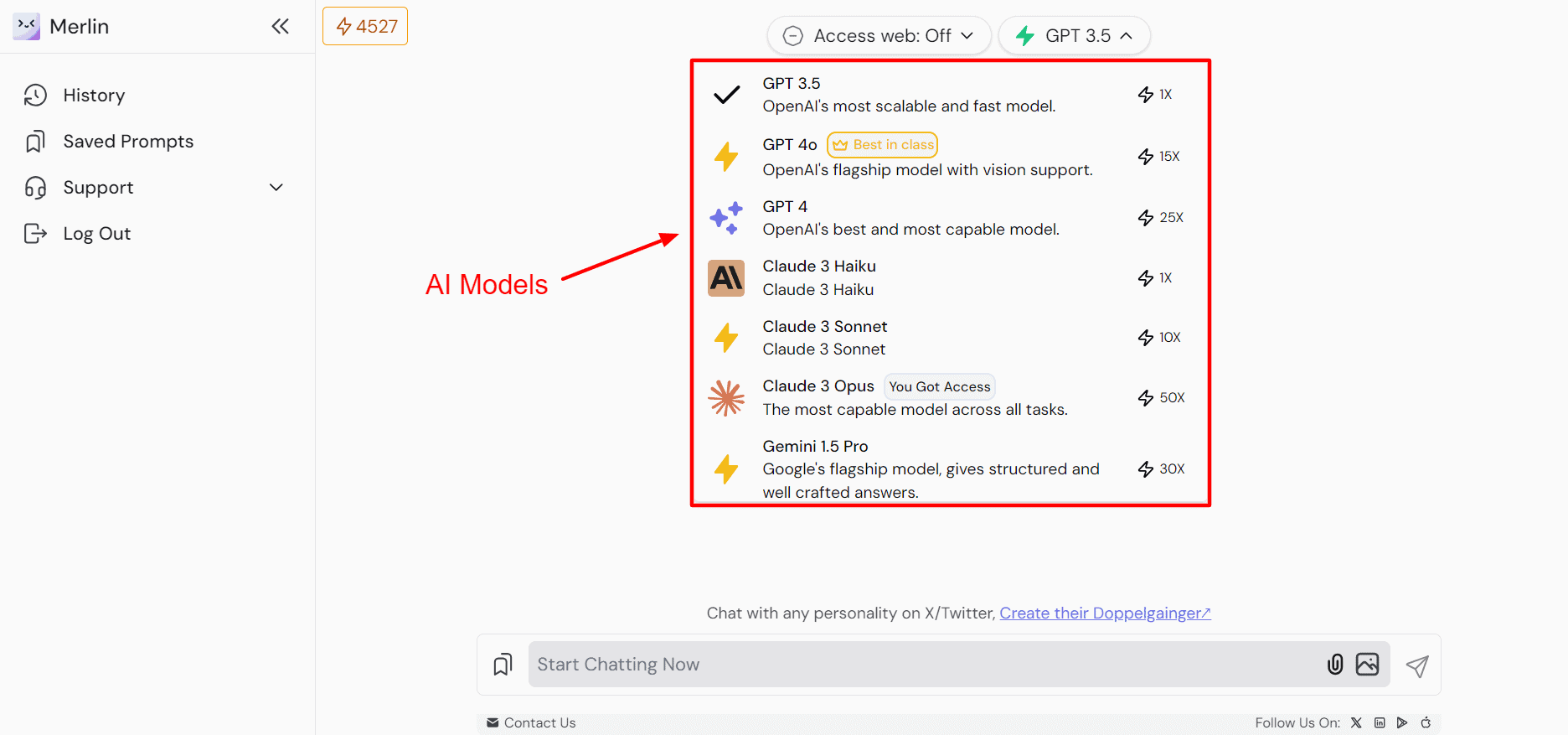The image size is (1568, 735).
Task: Click the Create their Doppelgainger link
Action: [1104, 613]
